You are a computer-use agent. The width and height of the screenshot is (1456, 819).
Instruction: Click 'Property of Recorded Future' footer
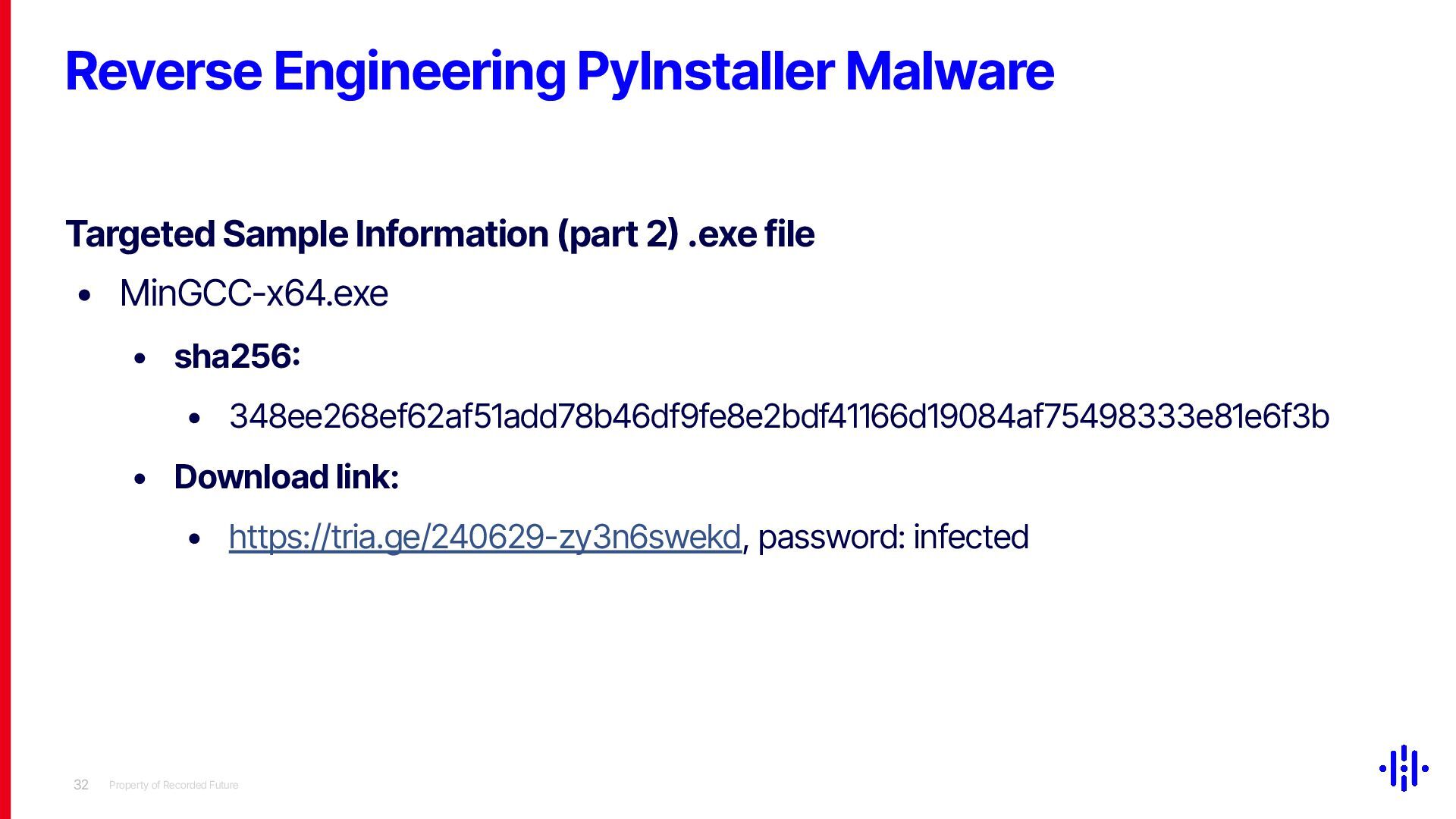174,785
